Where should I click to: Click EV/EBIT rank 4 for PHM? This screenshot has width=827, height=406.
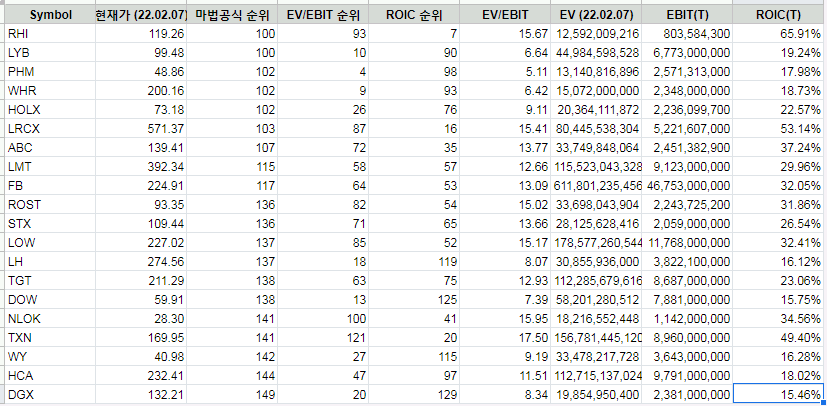(323, 72)
